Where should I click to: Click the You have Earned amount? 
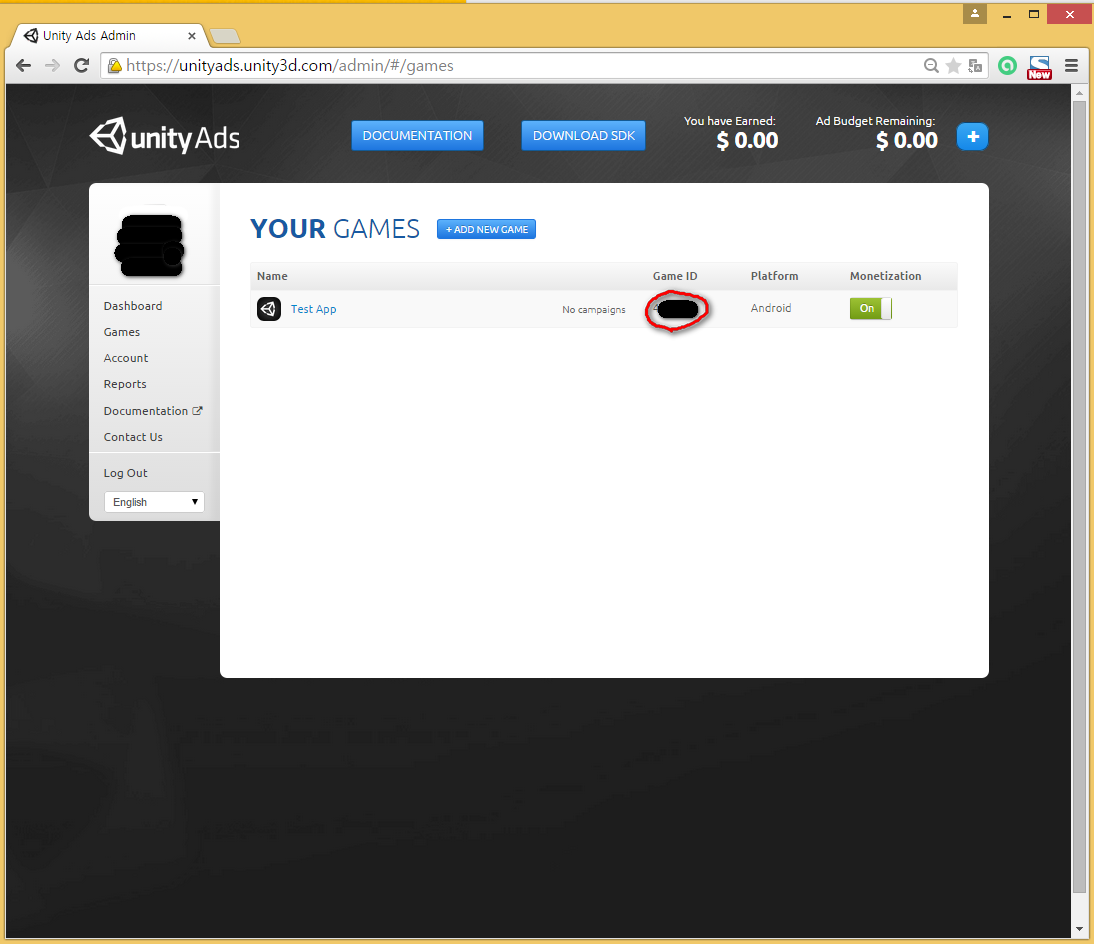(x=747, y=141)
